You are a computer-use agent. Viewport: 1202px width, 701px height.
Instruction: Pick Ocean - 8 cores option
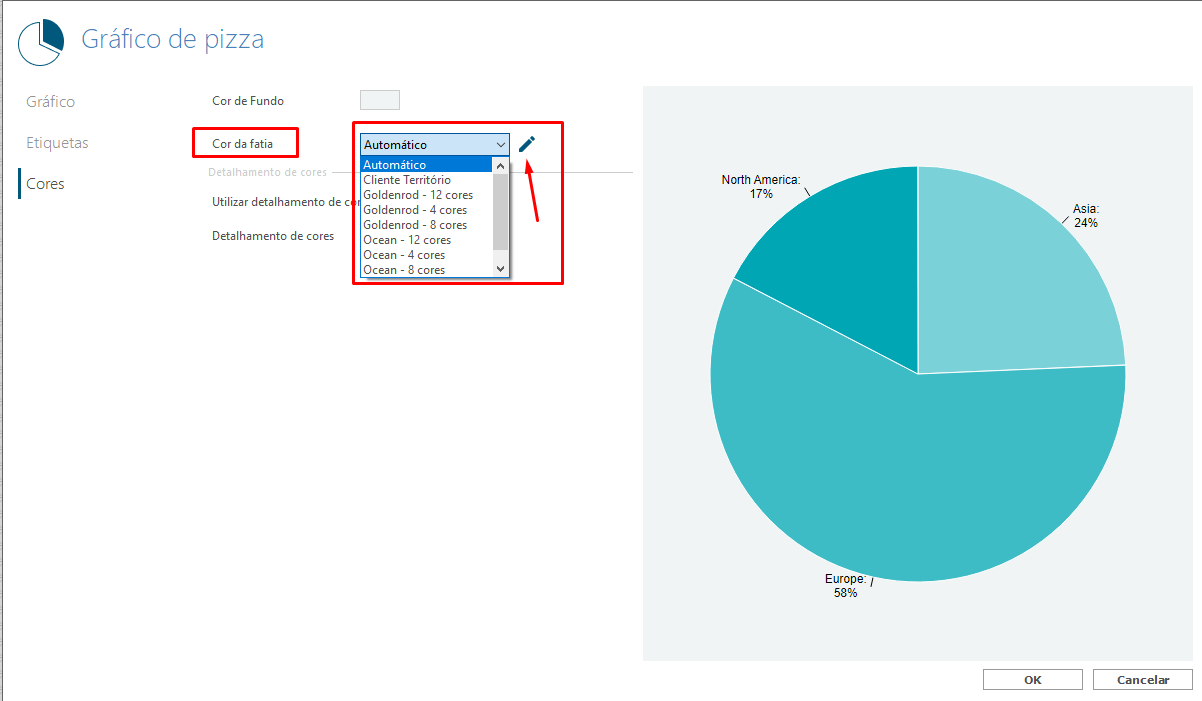pyautogui.click(x=404, y=270)
